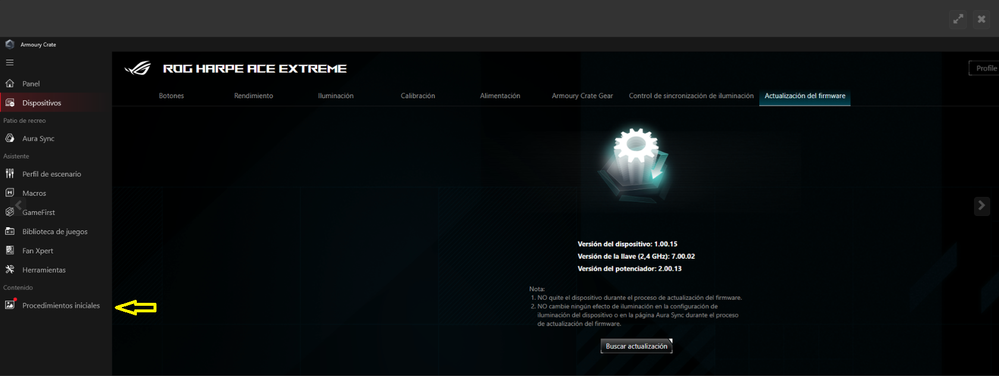Screen dimensions: 999x376
Task: Select the Armoury Crate Gear tab
Action: (582, 96)
